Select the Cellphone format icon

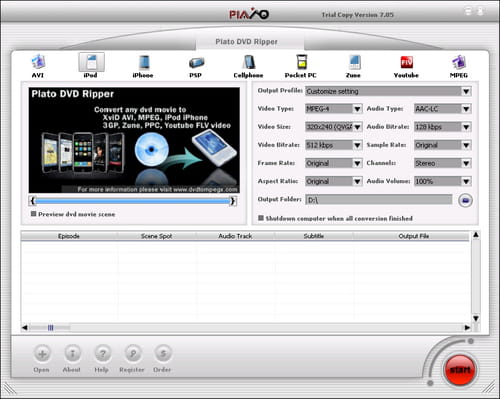pyautogui.click(x=249, y=62)
